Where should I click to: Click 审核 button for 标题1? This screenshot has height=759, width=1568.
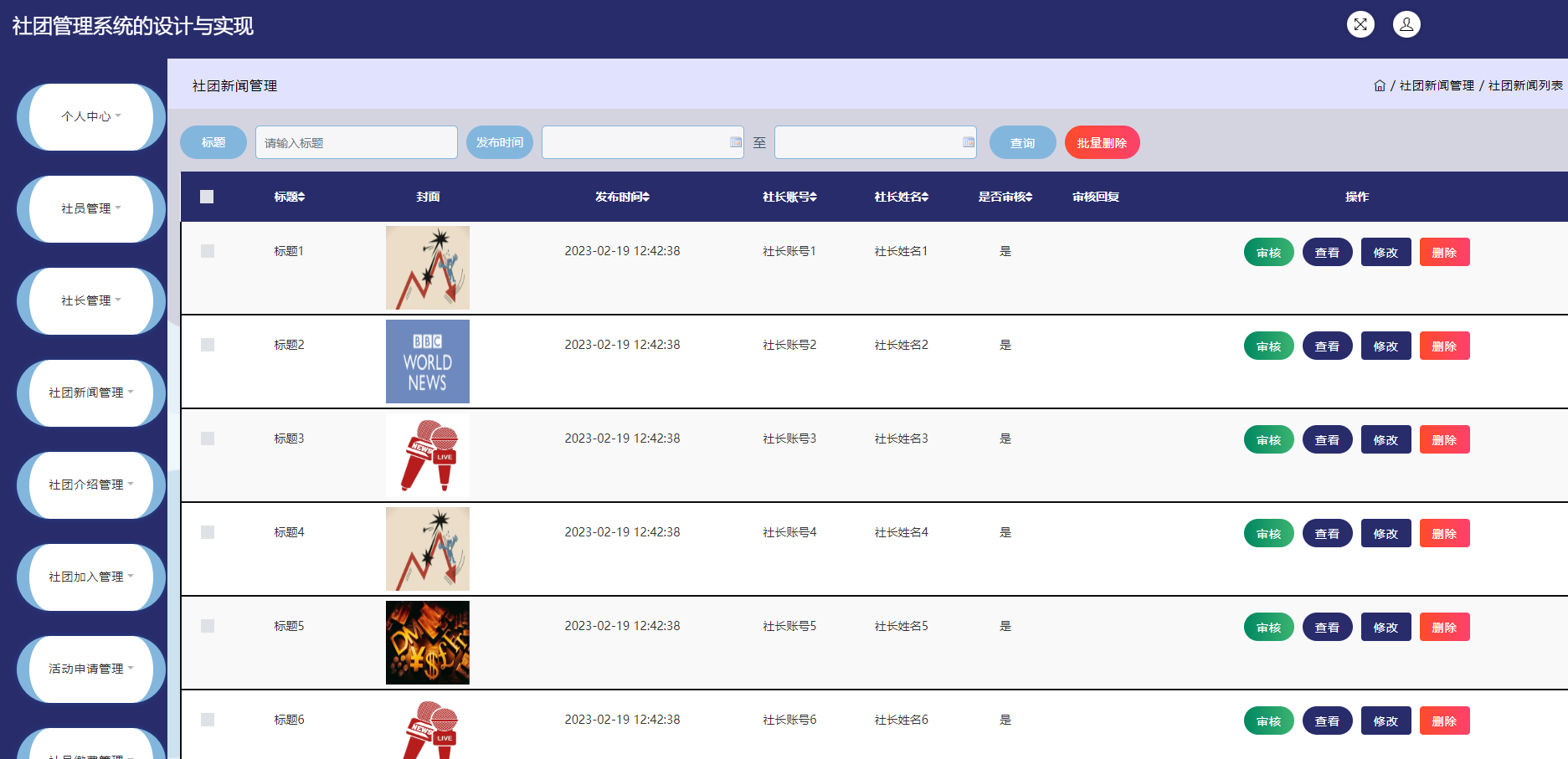tap(1269, 252)
